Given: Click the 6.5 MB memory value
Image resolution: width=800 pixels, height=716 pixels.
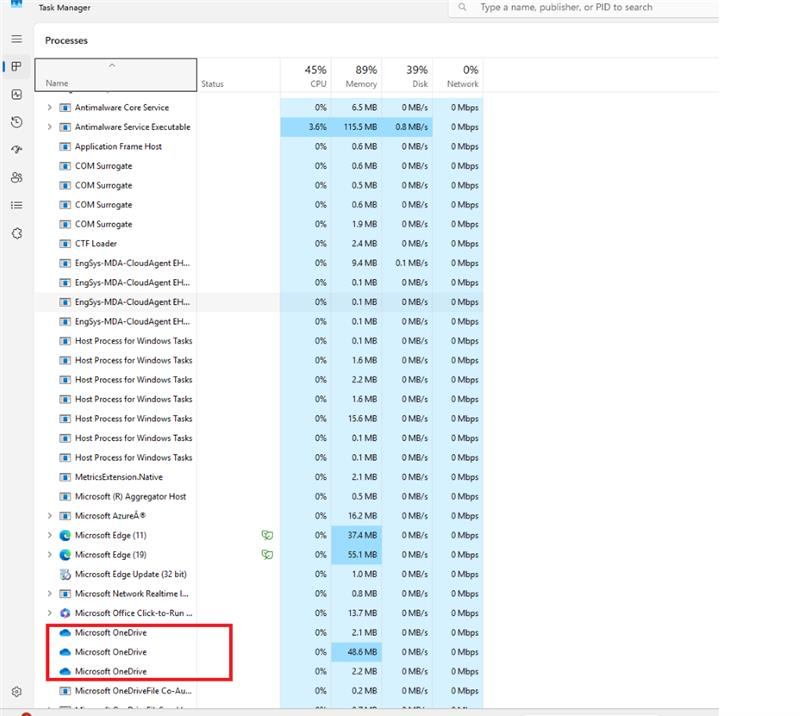Looking at the screenshot, I should point(364,107).
